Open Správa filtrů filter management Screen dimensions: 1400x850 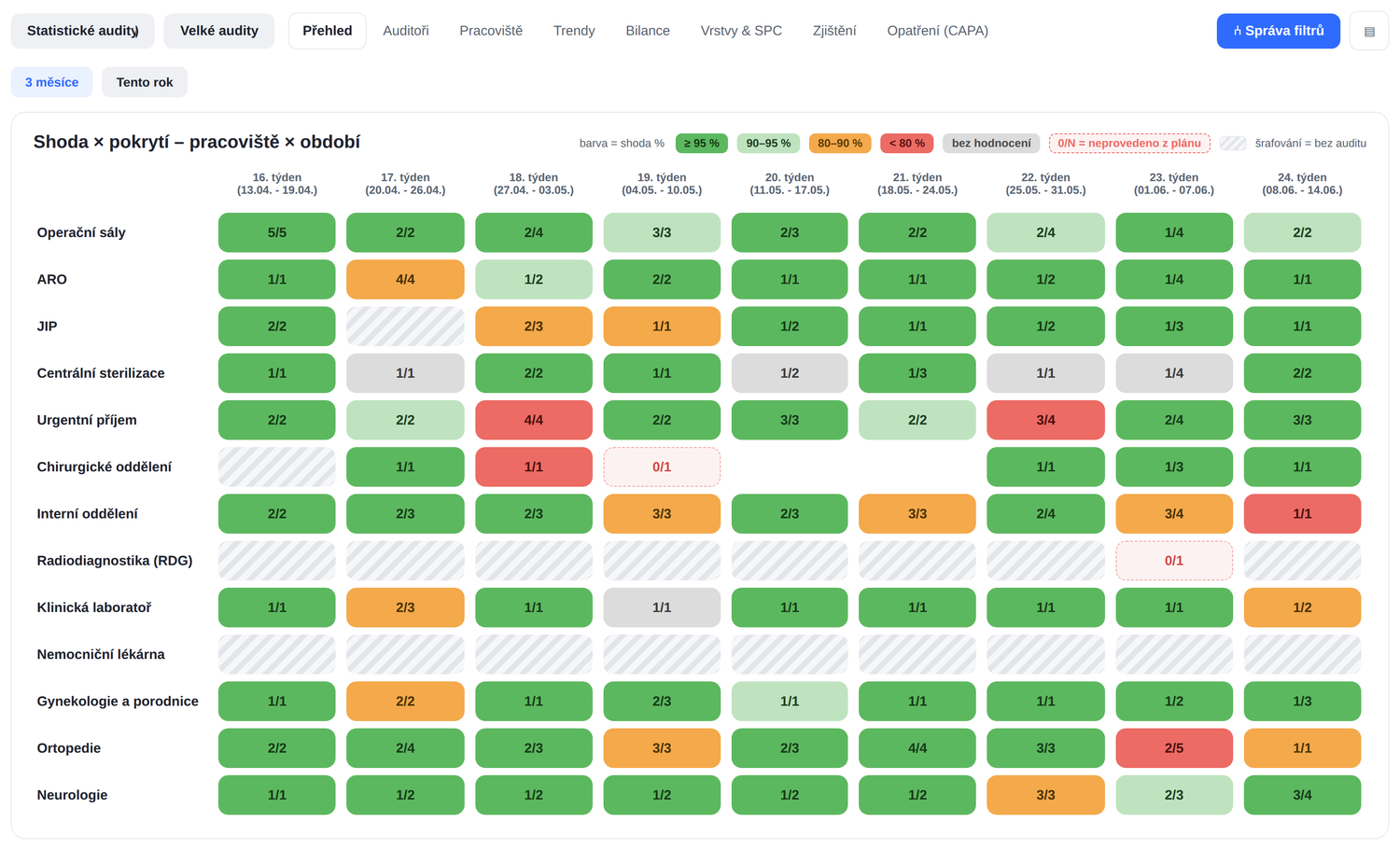tap(1278, 31)
